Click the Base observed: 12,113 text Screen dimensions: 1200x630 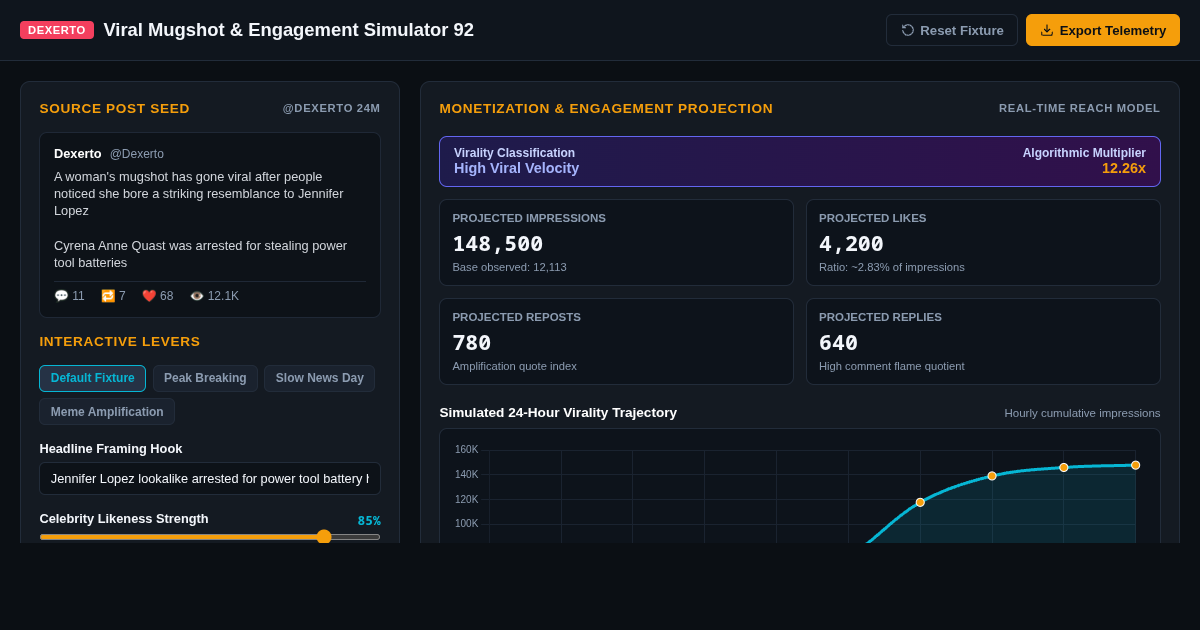[509, 267]
